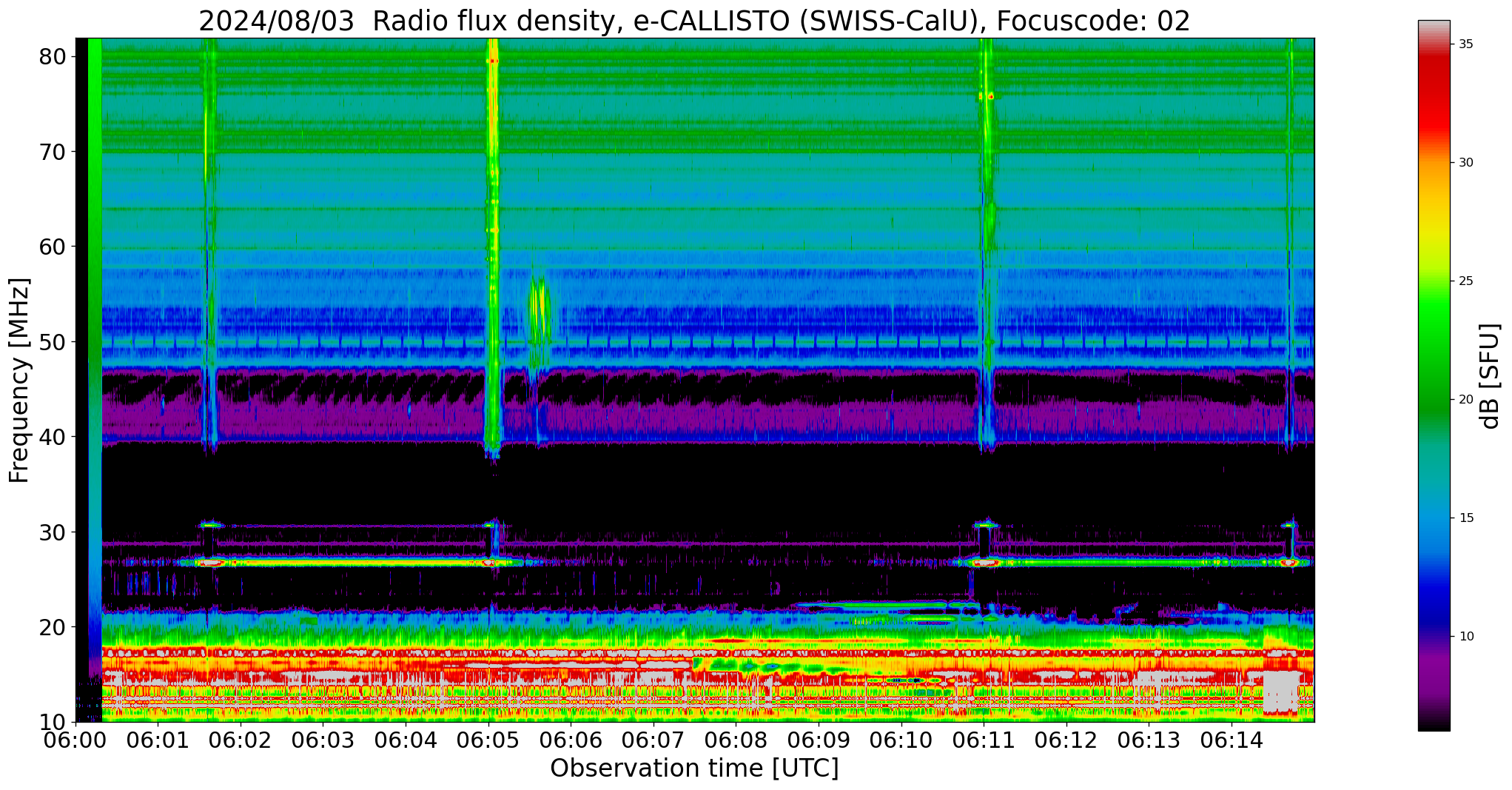Click the vertical burst at 06:11
The image size is (1512, 790).
pos(987,244)
